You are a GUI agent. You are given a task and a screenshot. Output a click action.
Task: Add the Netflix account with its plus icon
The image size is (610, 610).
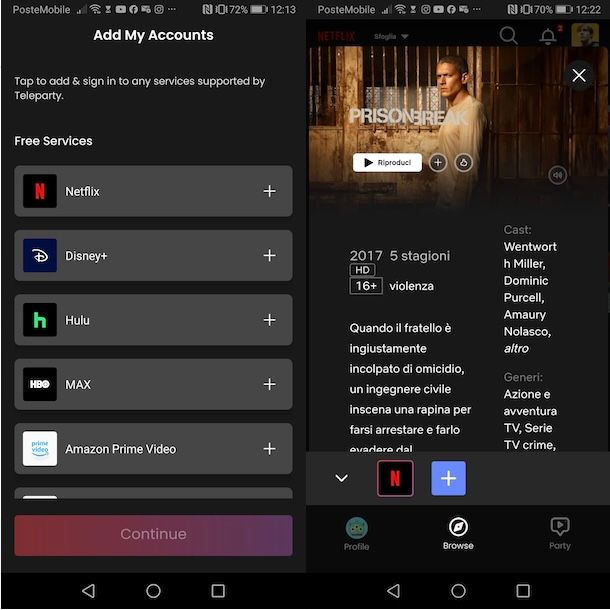pos(269,191)
